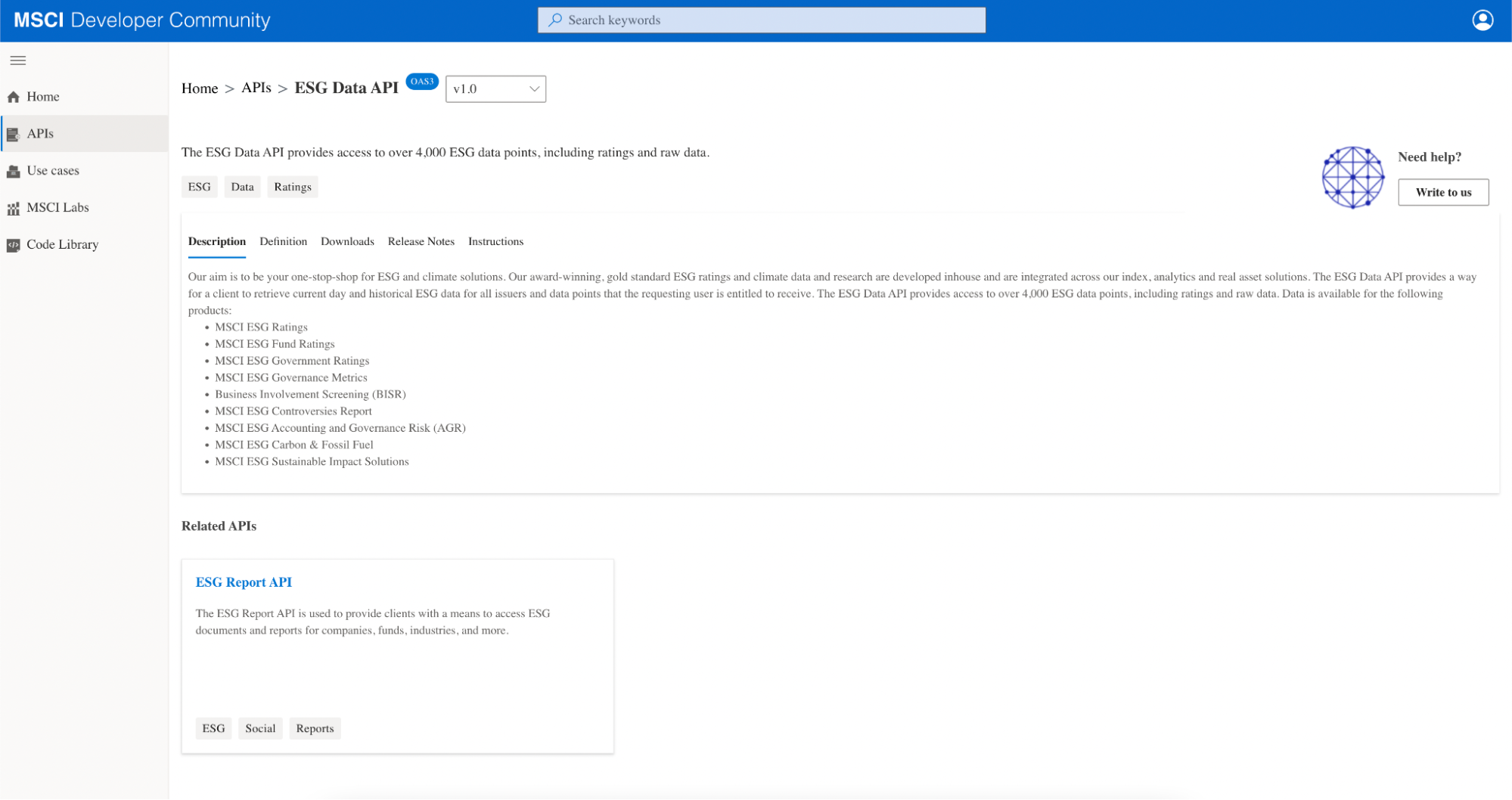
Task: Go to APIs in the breadcrumb
Action: click(x=256, y=88)
